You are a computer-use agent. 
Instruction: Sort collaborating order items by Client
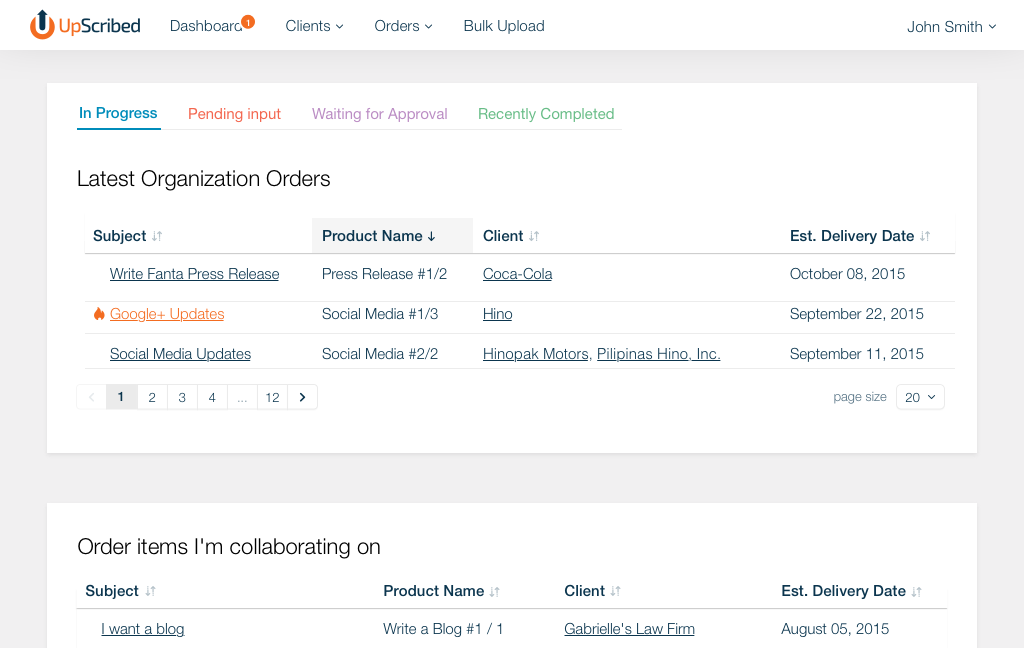[615, 591]
